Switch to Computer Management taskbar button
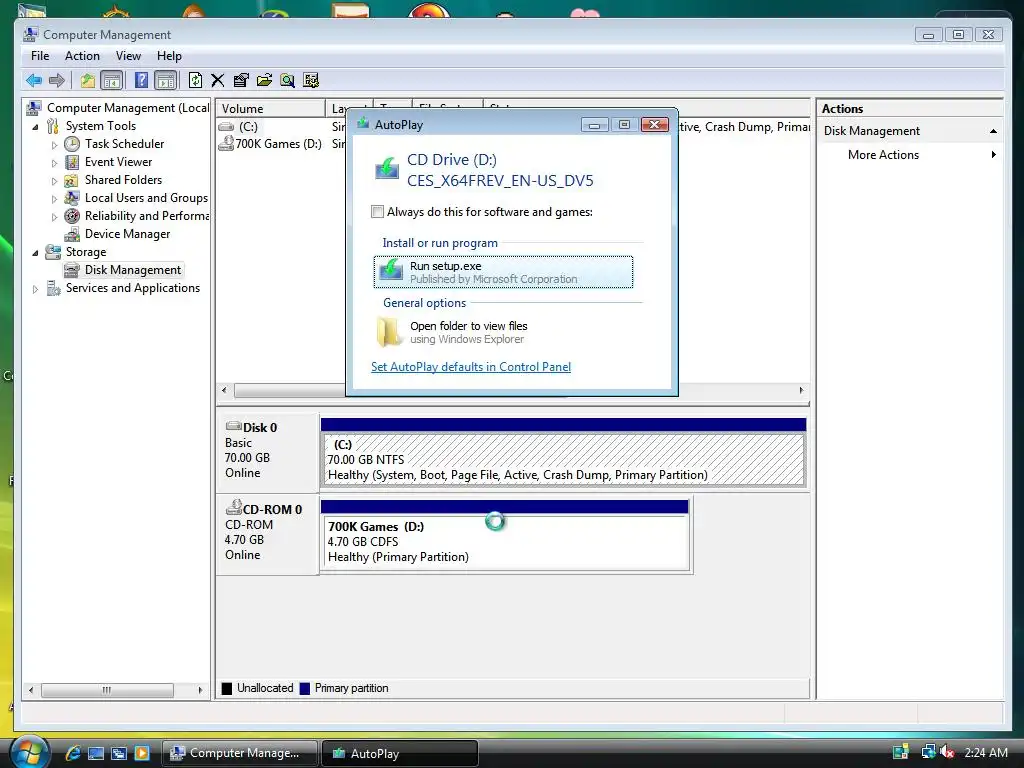 click(240, 753)
